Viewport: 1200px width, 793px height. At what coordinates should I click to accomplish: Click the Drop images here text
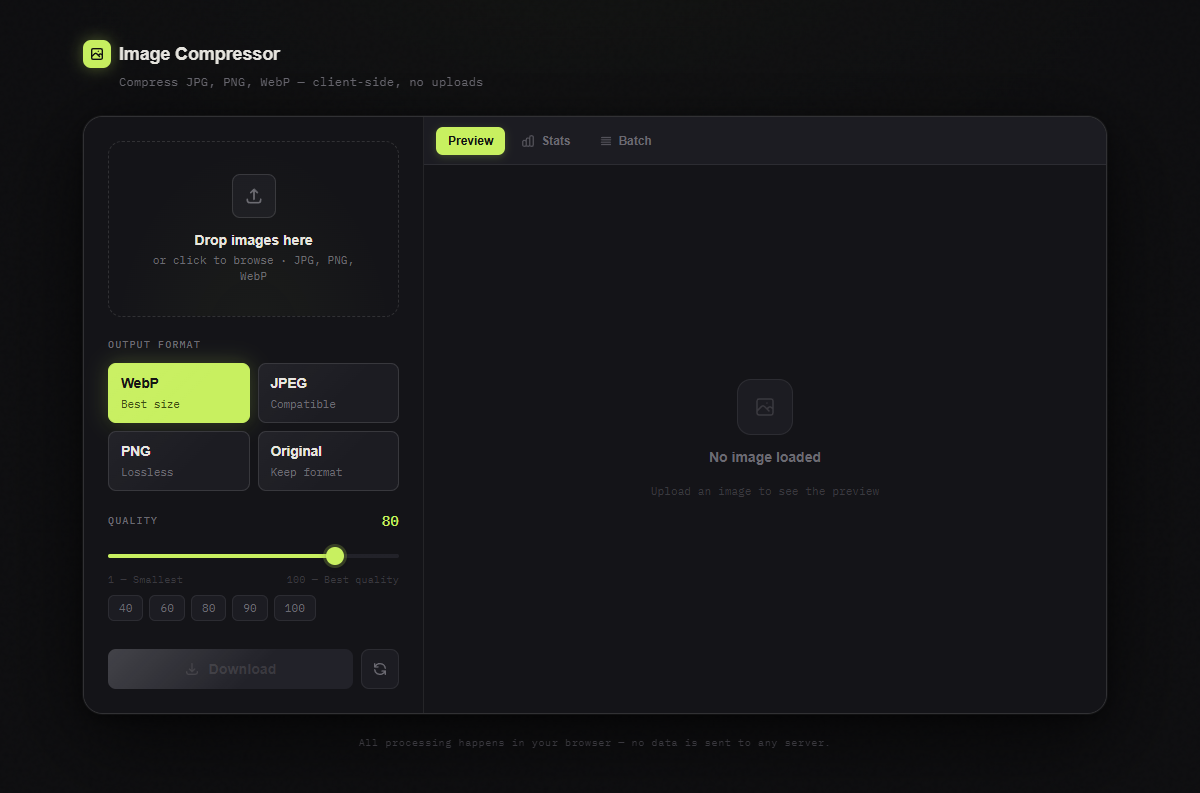pos(254,240)
